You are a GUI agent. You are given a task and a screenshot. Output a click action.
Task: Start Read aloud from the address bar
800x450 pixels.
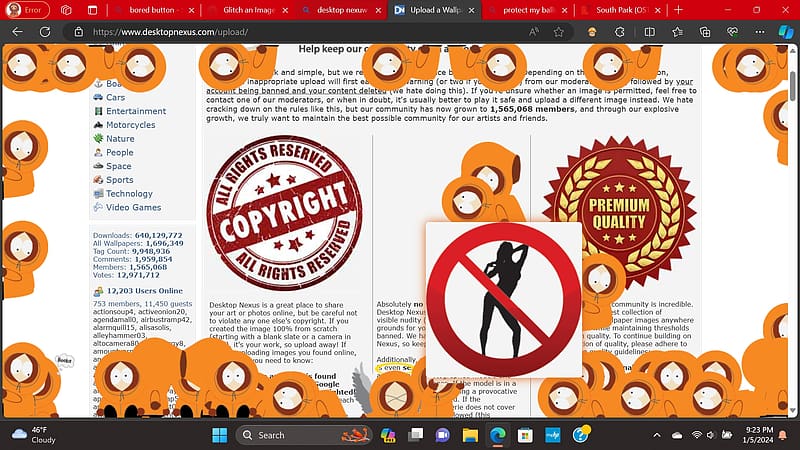[x=534, y=32]
